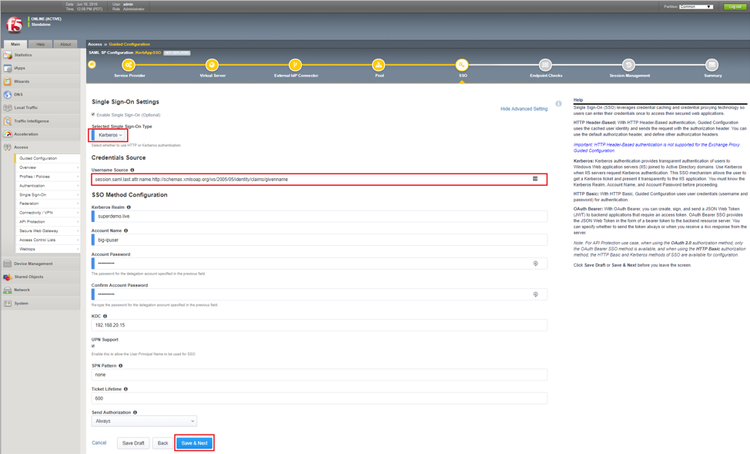
Task: Click the Local Traffic sidebar icon
Action: [x=8, y=108]
